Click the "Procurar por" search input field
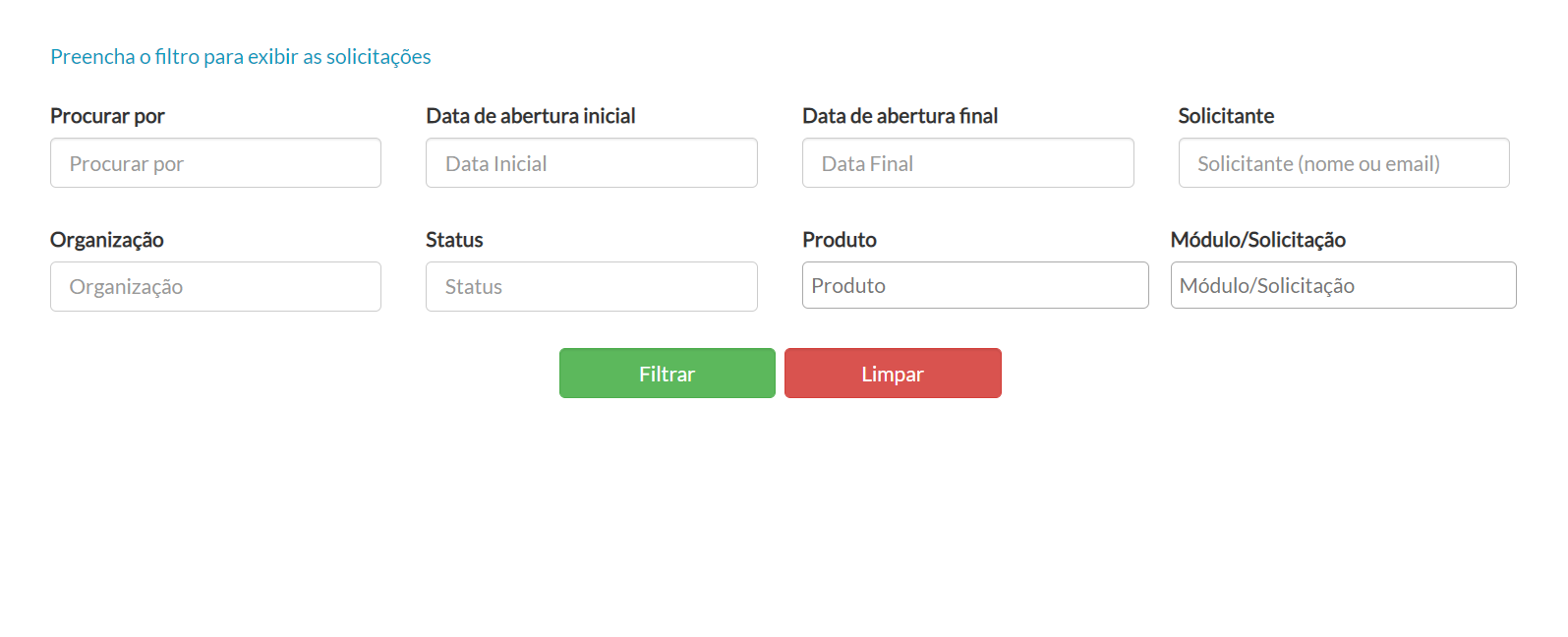This screenshot has width=1568, height=637. pyautogui.click(x=214, y=162)
